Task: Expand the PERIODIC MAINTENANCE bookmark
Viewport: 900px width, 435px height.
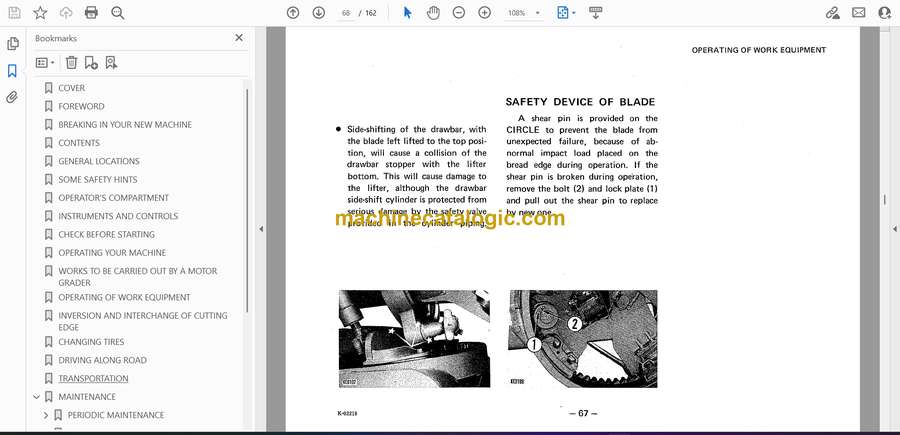Action: click(x=46, y=415)
